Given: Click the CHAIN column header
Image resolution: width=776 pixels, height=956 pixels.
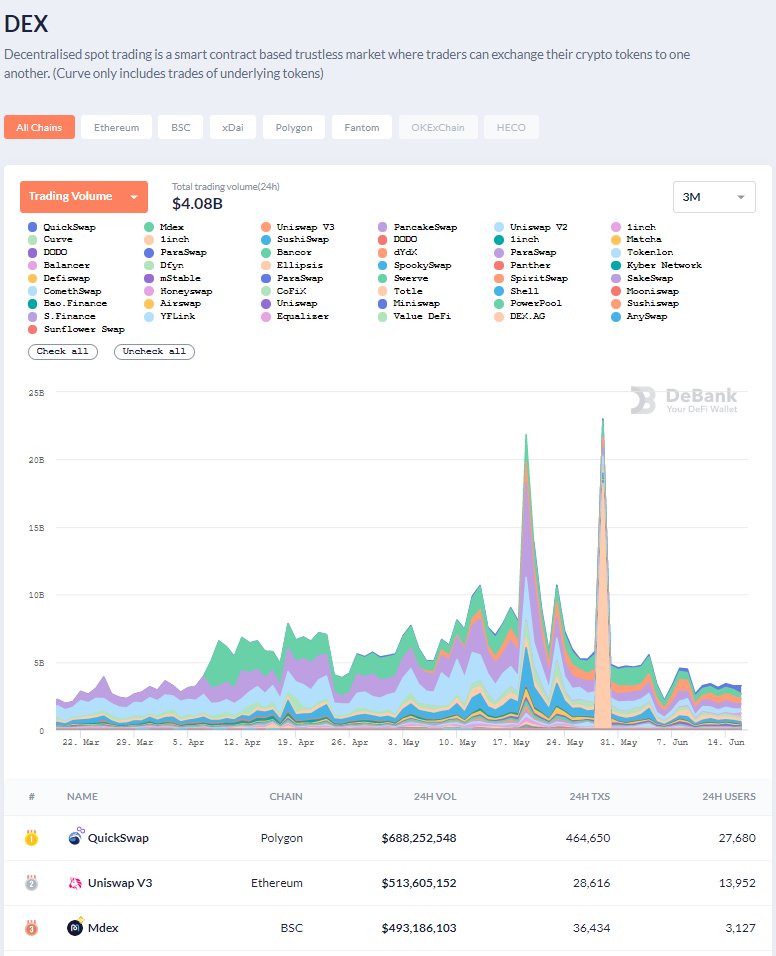Looking at the screenshot, I should tap(286, 796).
